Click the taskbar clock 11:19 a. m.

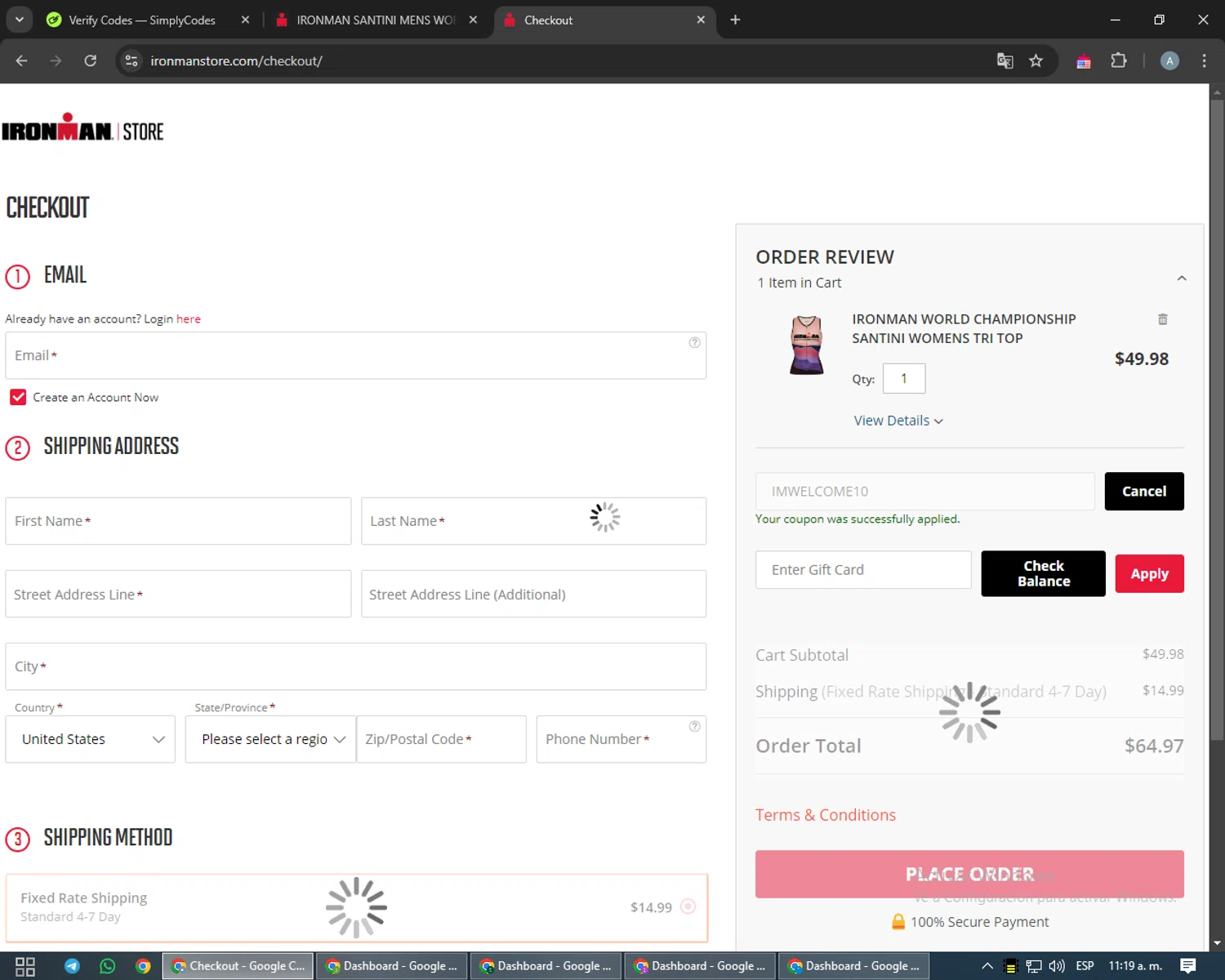[x=1135, y=966]
